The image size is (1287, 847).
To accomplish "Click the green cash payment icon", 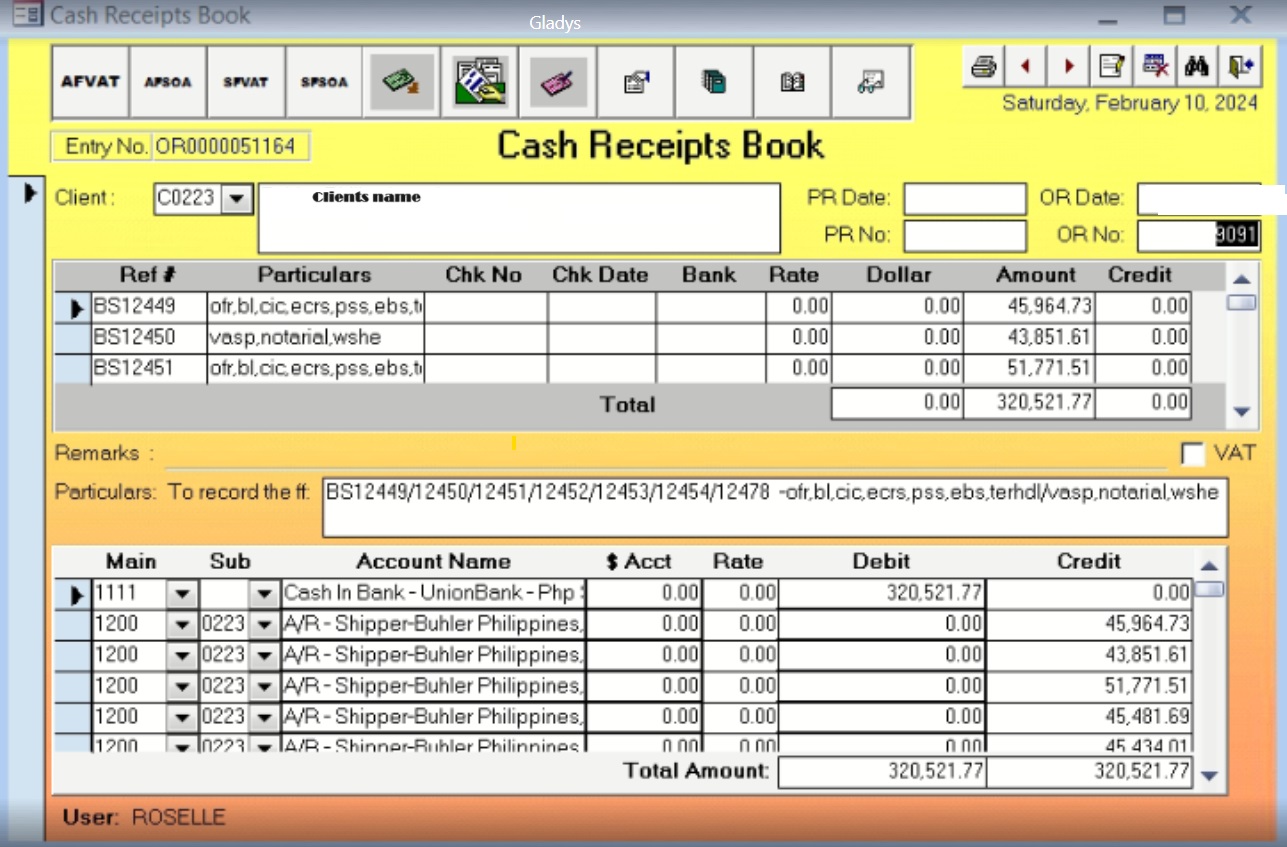I will coord(403,82).
